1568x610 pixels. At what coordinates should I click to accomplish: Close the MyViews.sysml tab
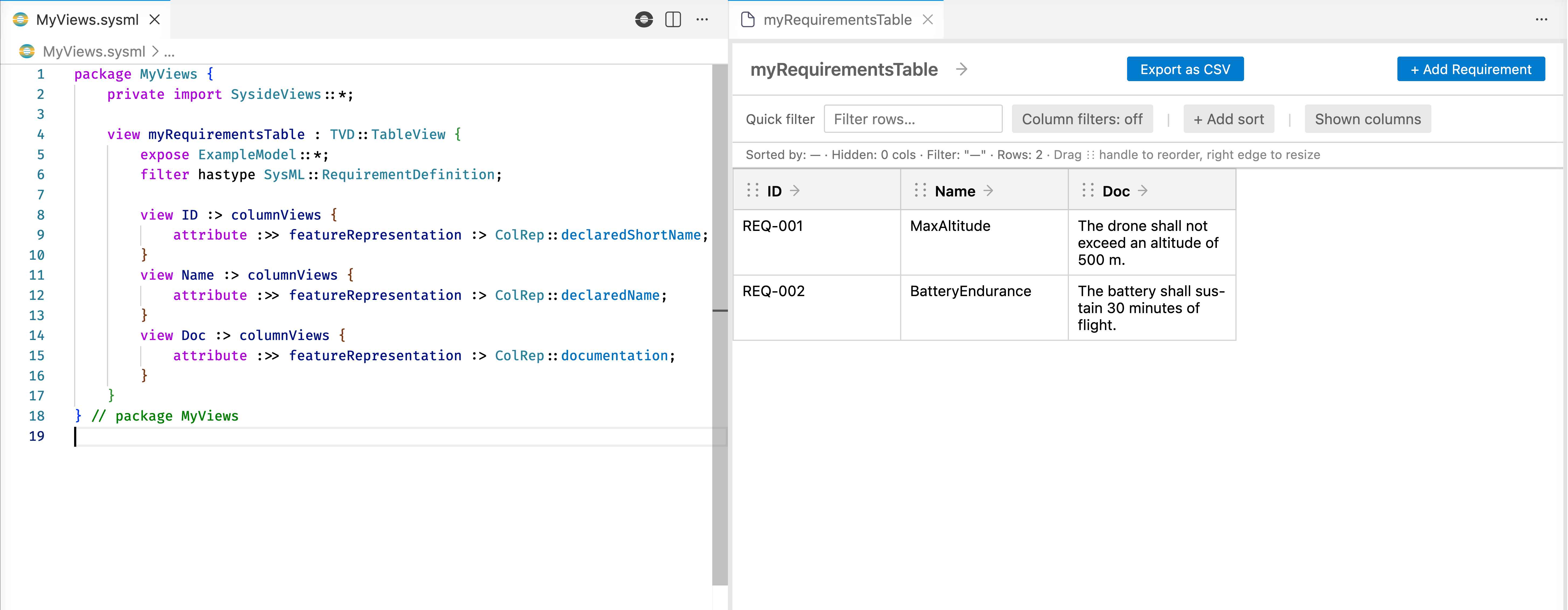pyautogui.click(x=155, y=19)
